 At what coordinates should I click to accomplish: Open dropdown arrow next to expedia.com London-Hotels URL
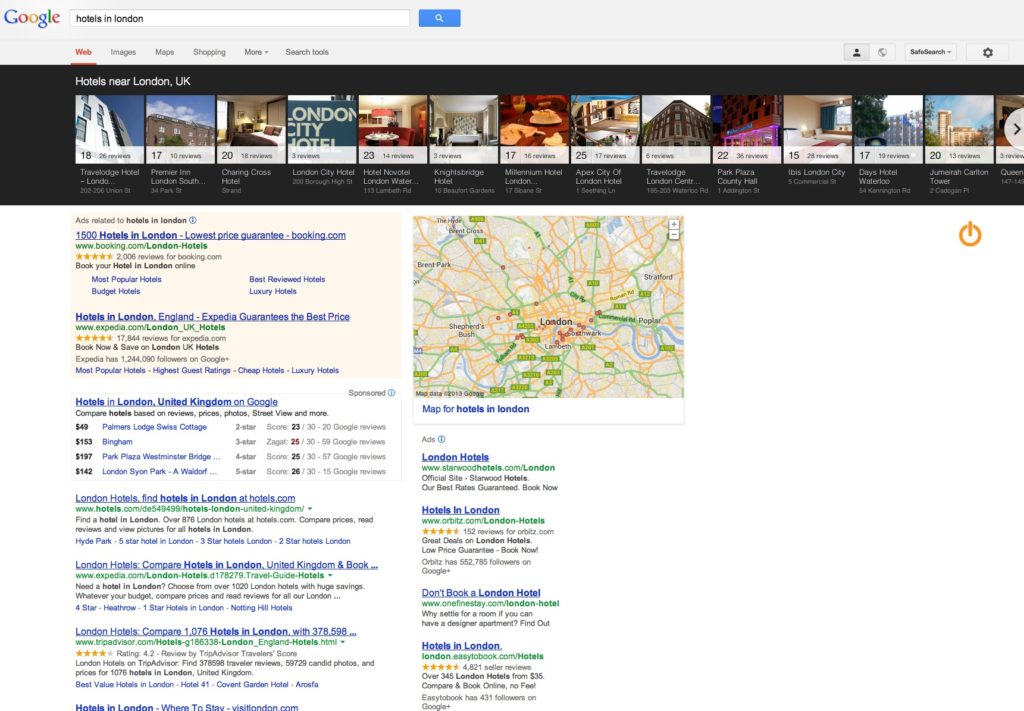coord(330,576)
